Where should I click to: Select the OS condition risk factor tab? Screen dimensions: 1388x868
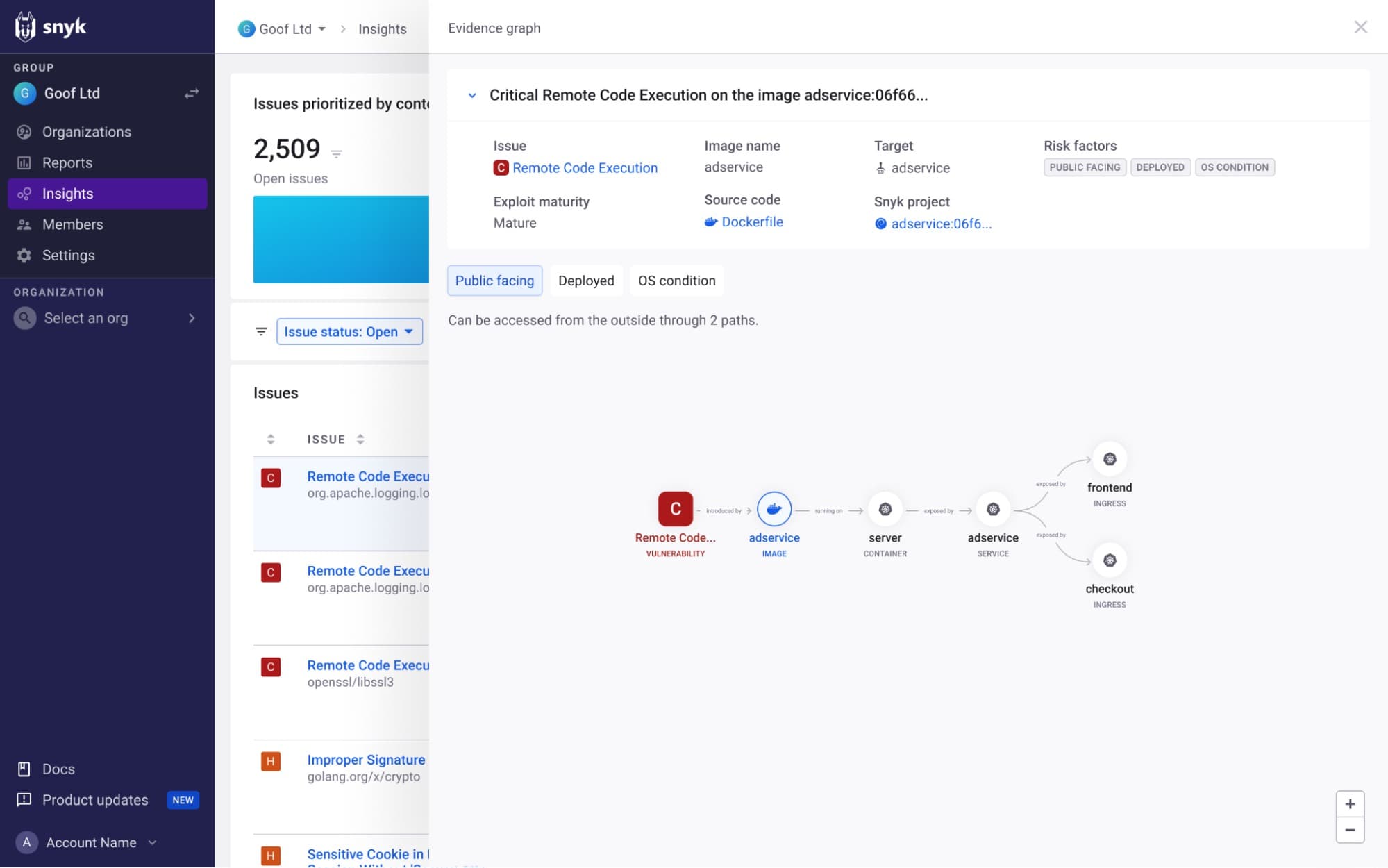point(676,280)
